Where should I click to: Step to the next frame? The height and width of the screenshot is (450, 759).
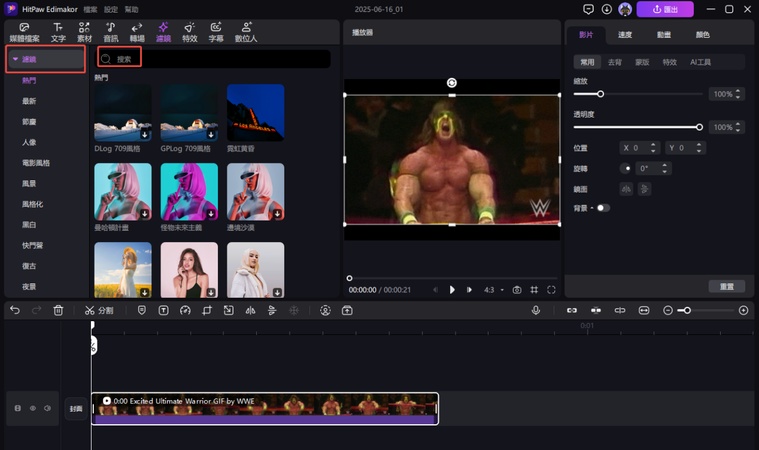469,289
